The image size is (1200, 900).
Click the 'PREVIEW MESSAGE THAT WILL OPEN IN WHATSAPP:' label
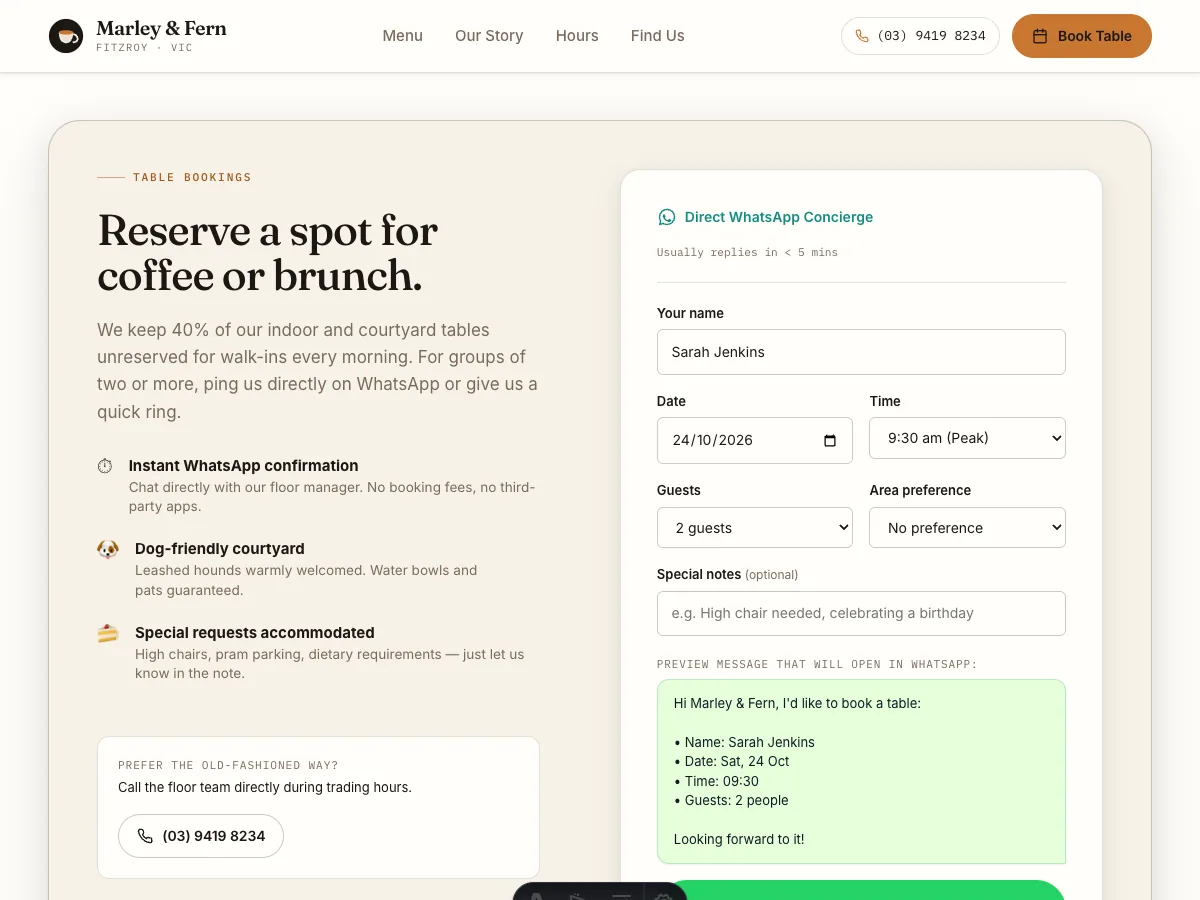(x=817, y=664)
